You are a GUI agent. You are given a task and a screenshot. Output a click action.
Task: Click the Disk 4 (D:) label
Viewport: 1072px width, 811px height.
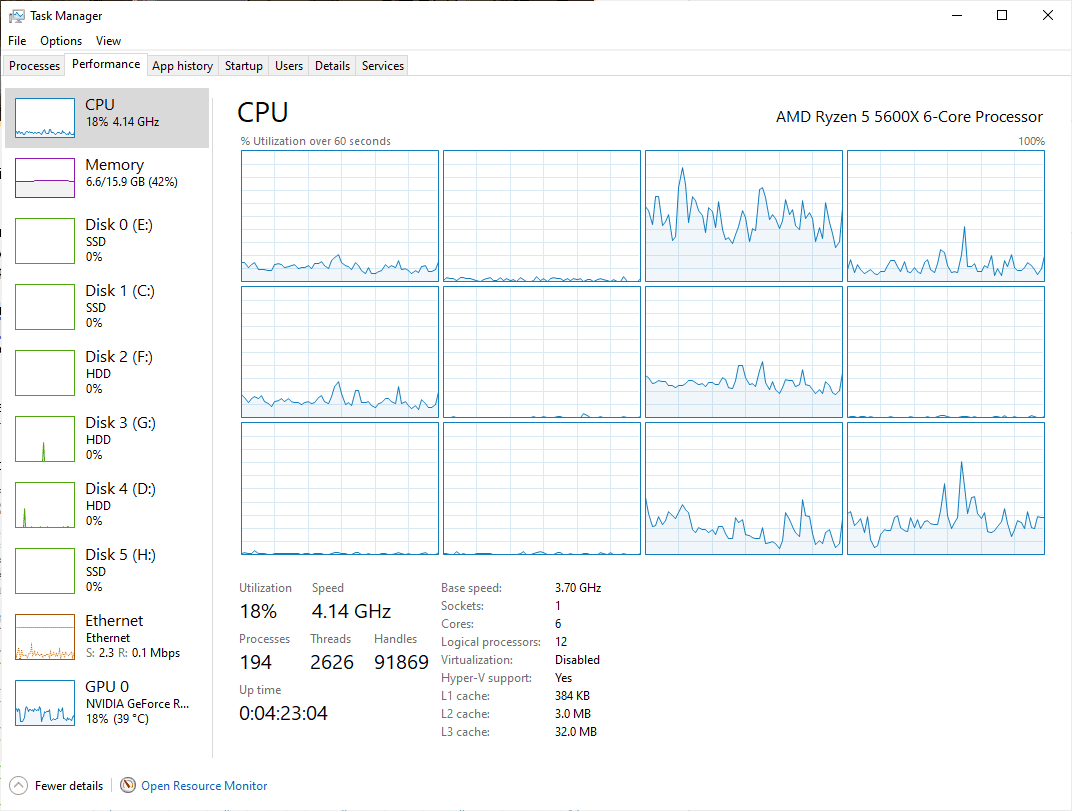pos(120,489)
